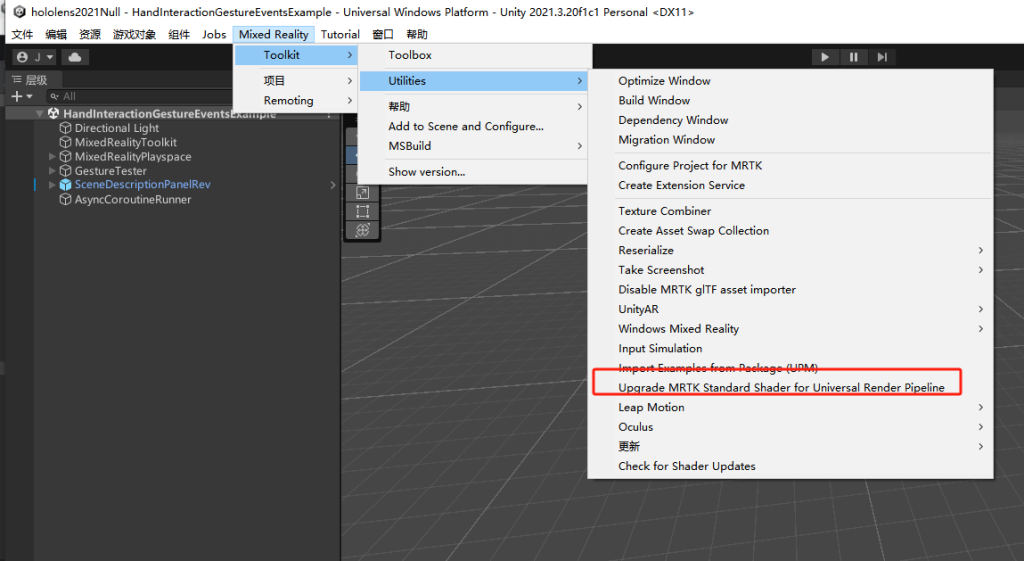Click the Pause button
Image resolution: width=1024 pixels, height=561 pixels.
click(853, 57)
